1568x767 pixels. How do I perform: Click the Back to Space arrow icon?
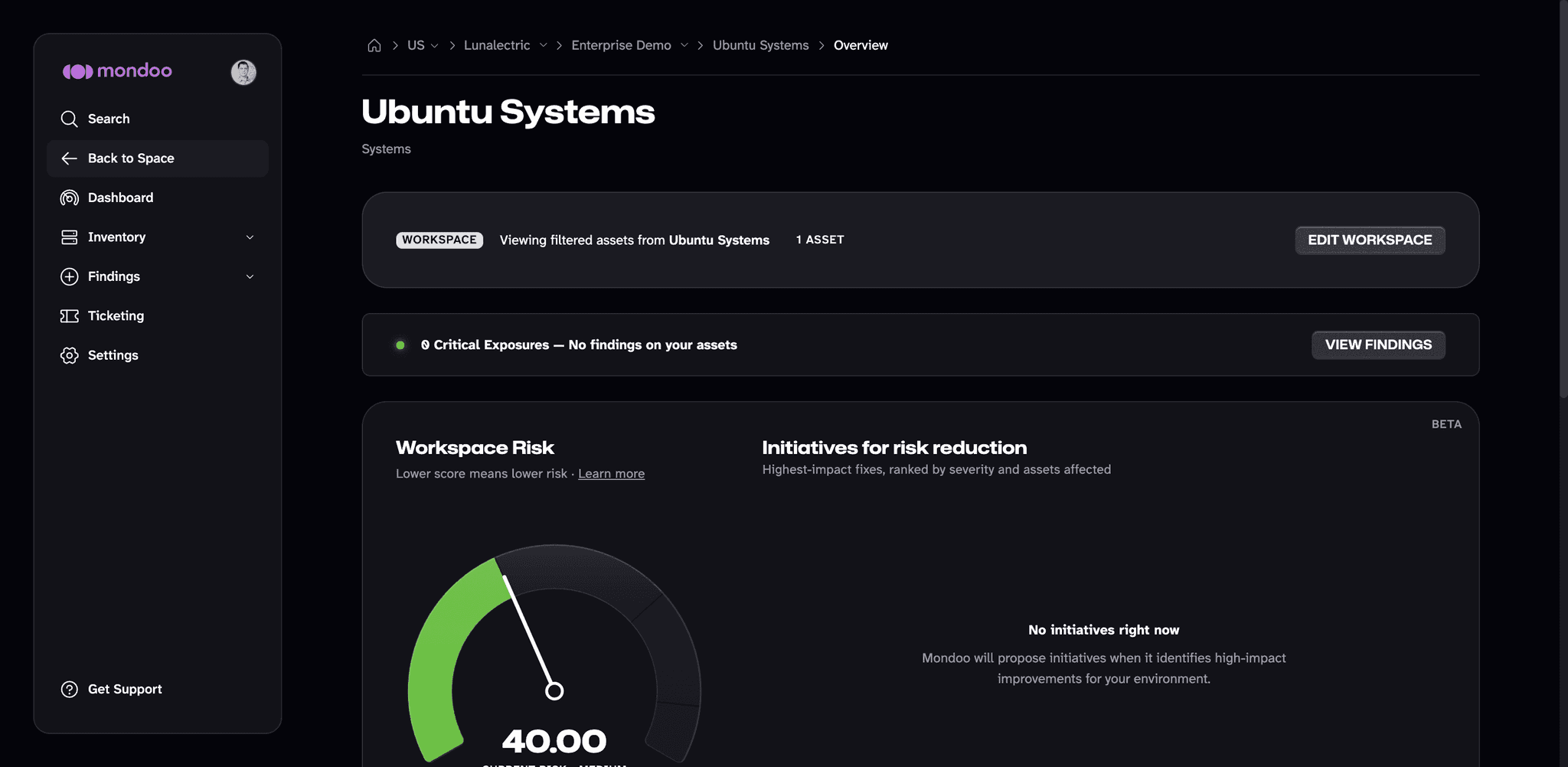click(x=69, y=158)
